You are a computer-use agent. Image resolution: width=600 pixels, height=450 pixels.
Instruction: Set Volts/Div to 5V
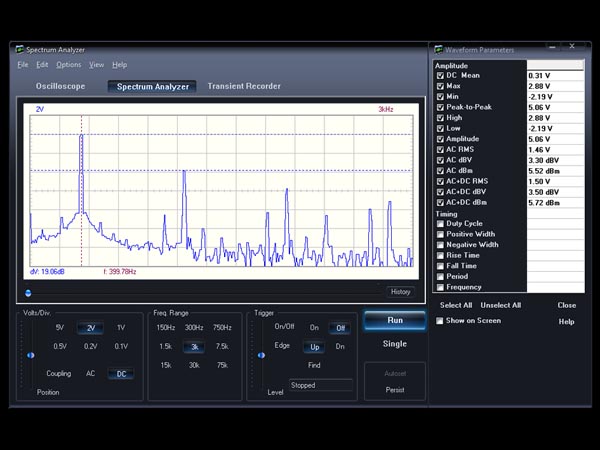tap(60, 328)
